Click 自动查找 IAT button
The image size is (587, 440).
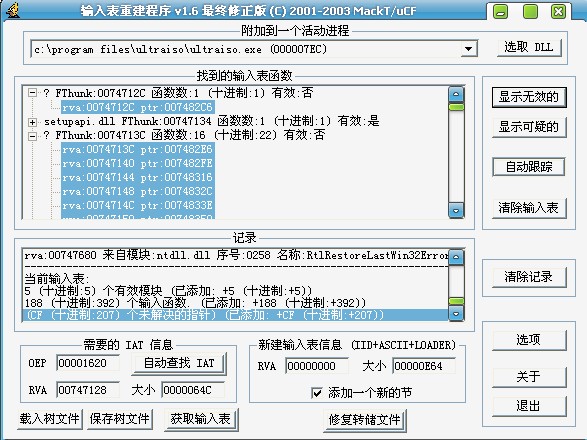179,363
